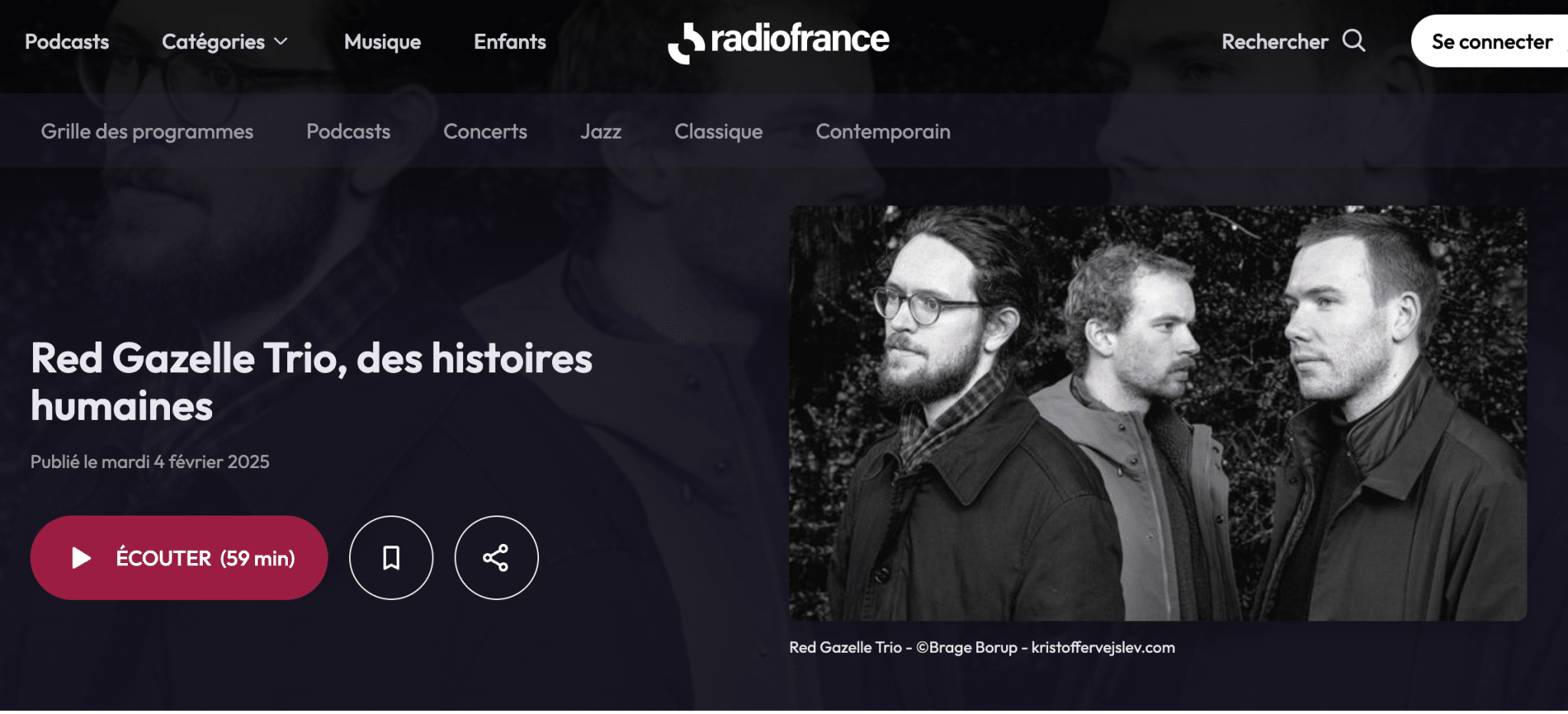Expand the Catégories chevron
1568x714 pixels.
pyautogui.click(x=281, y=41)
